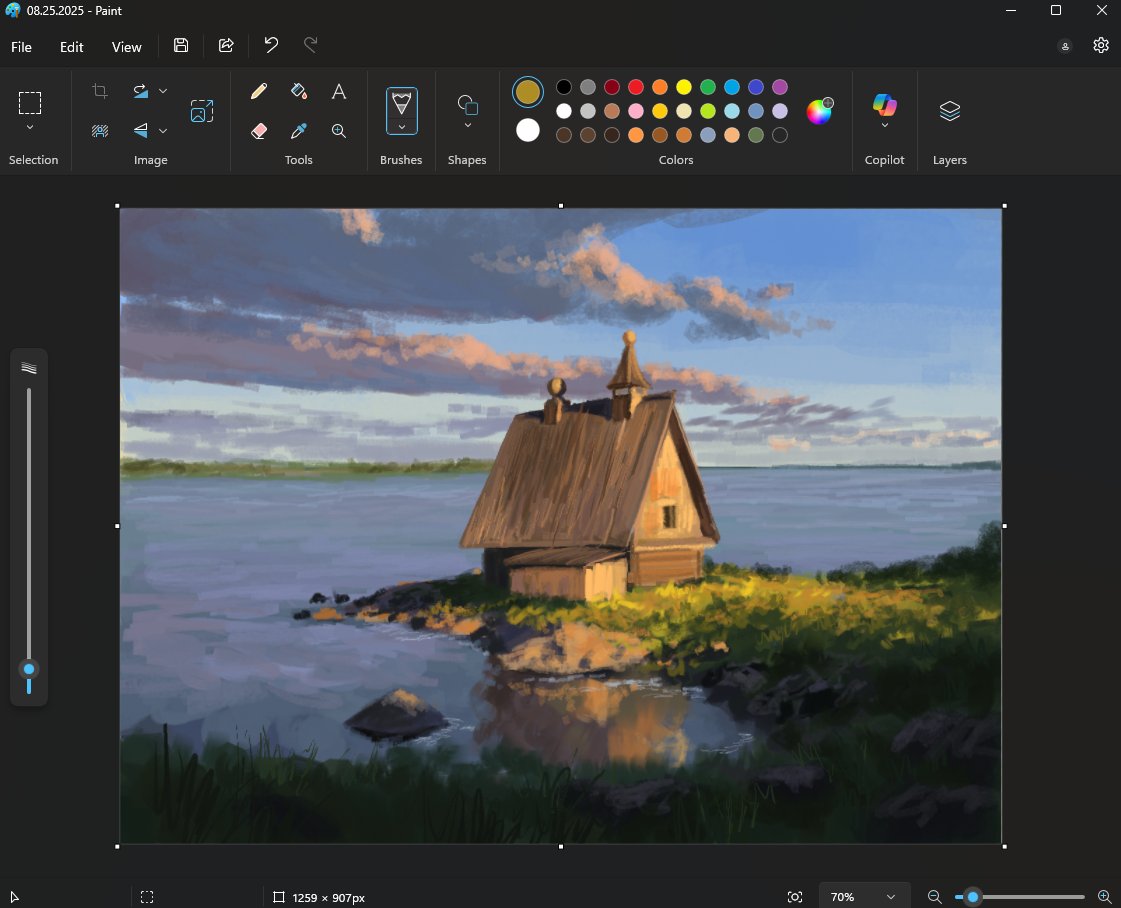This screenshot has width=1121, height=908.
Task: Open Paint settings gear
Action: point(1101,45)
